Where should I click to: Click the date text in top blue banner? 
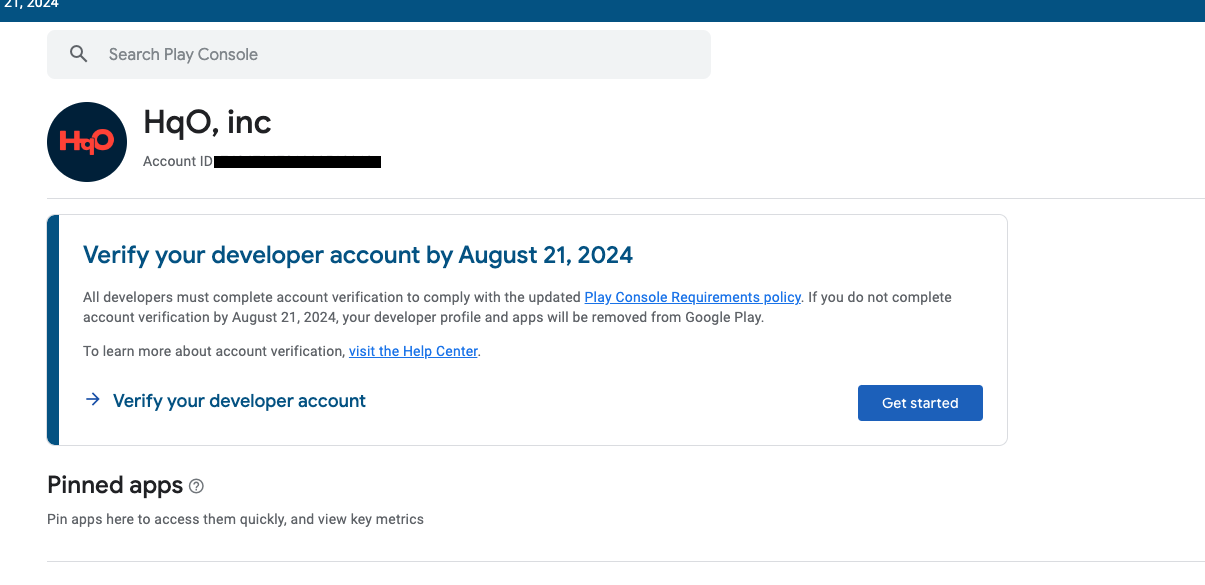[29, 5]
